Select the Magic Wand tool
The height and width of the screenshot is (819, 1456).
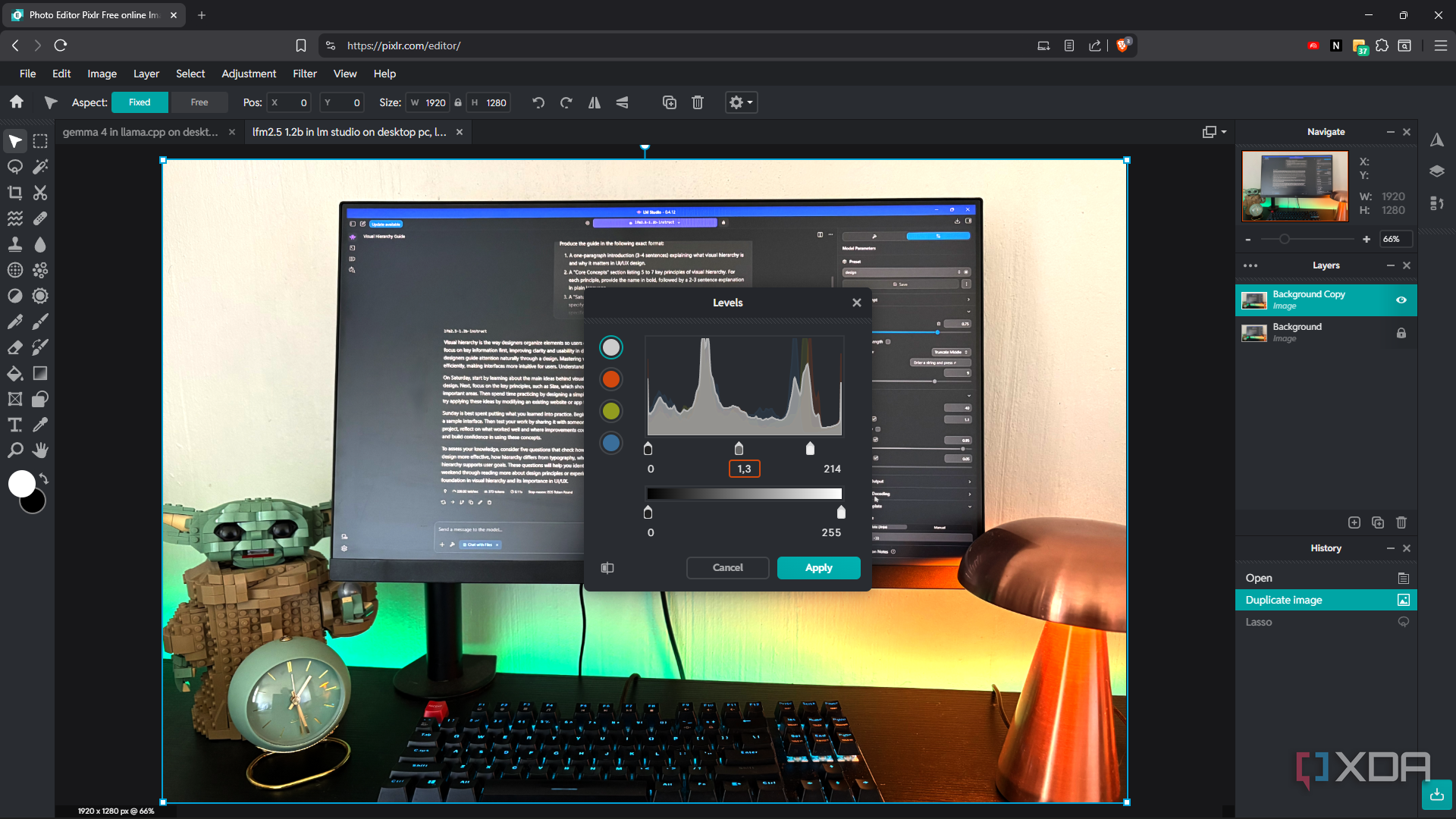40,167
